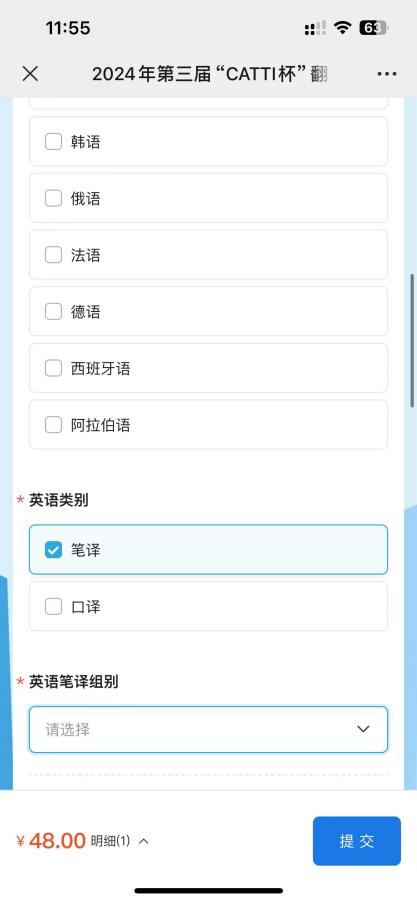This screenshot has height=902, width=417.
Task: Check the 口译 checkbox
Action: point(53,606)
